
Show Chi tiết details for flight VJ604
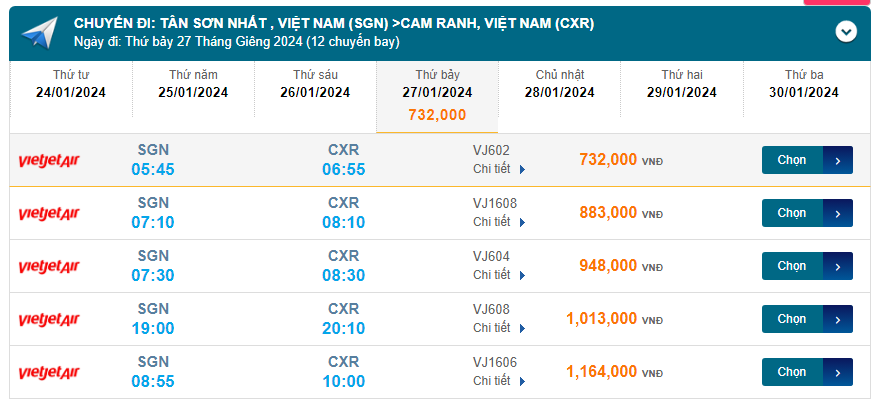pos(499,275)
